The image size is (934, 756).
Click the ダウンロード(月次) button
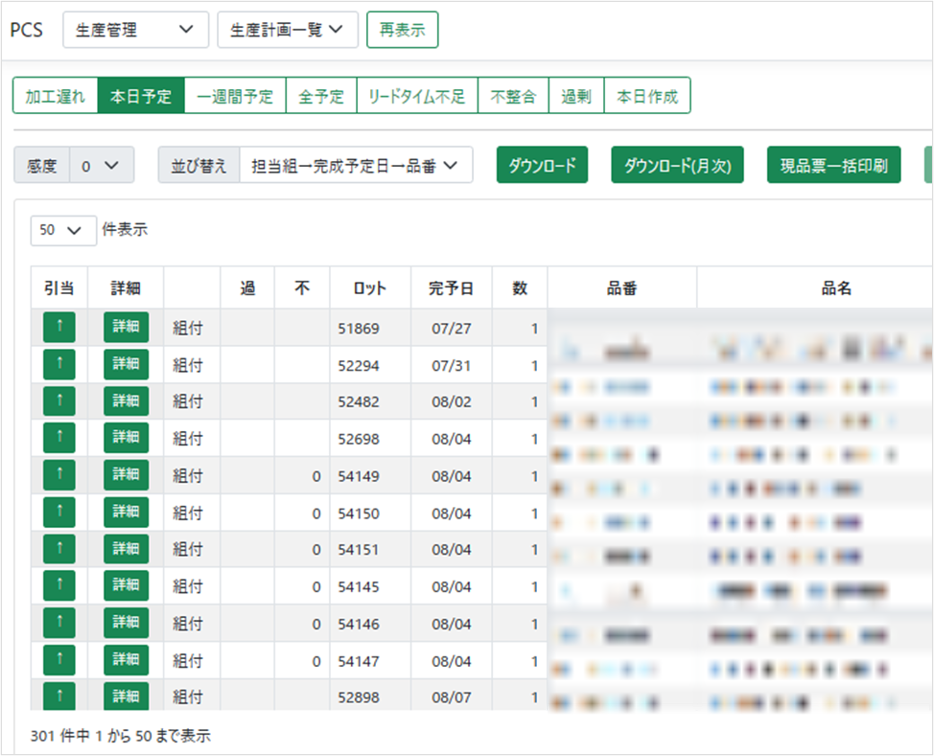[677, 166]
